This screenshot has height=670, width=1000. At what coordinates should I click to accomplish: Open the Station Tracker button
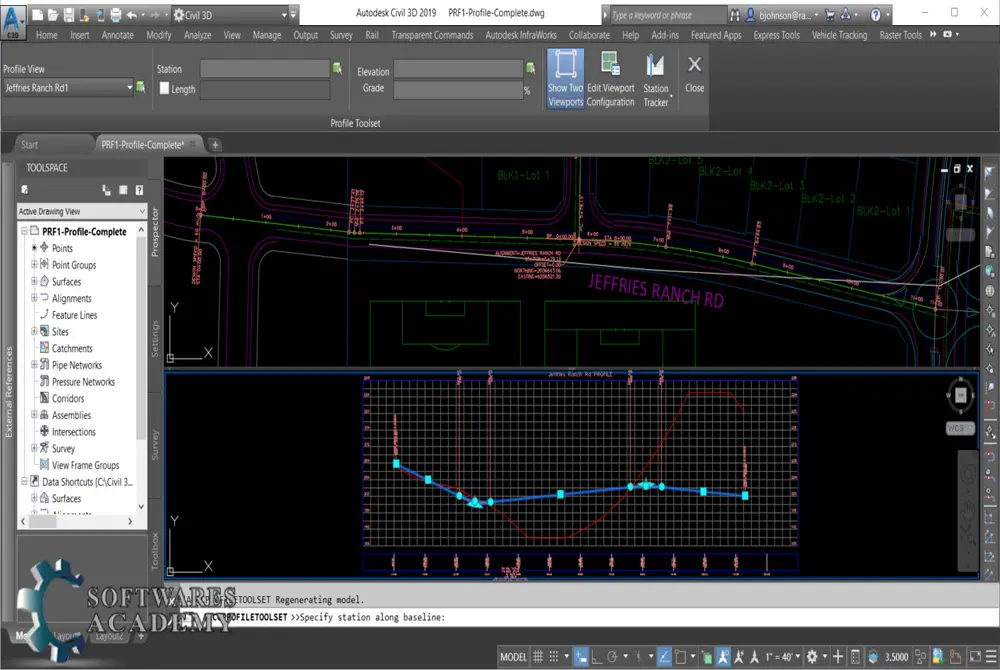coord(656,78)
